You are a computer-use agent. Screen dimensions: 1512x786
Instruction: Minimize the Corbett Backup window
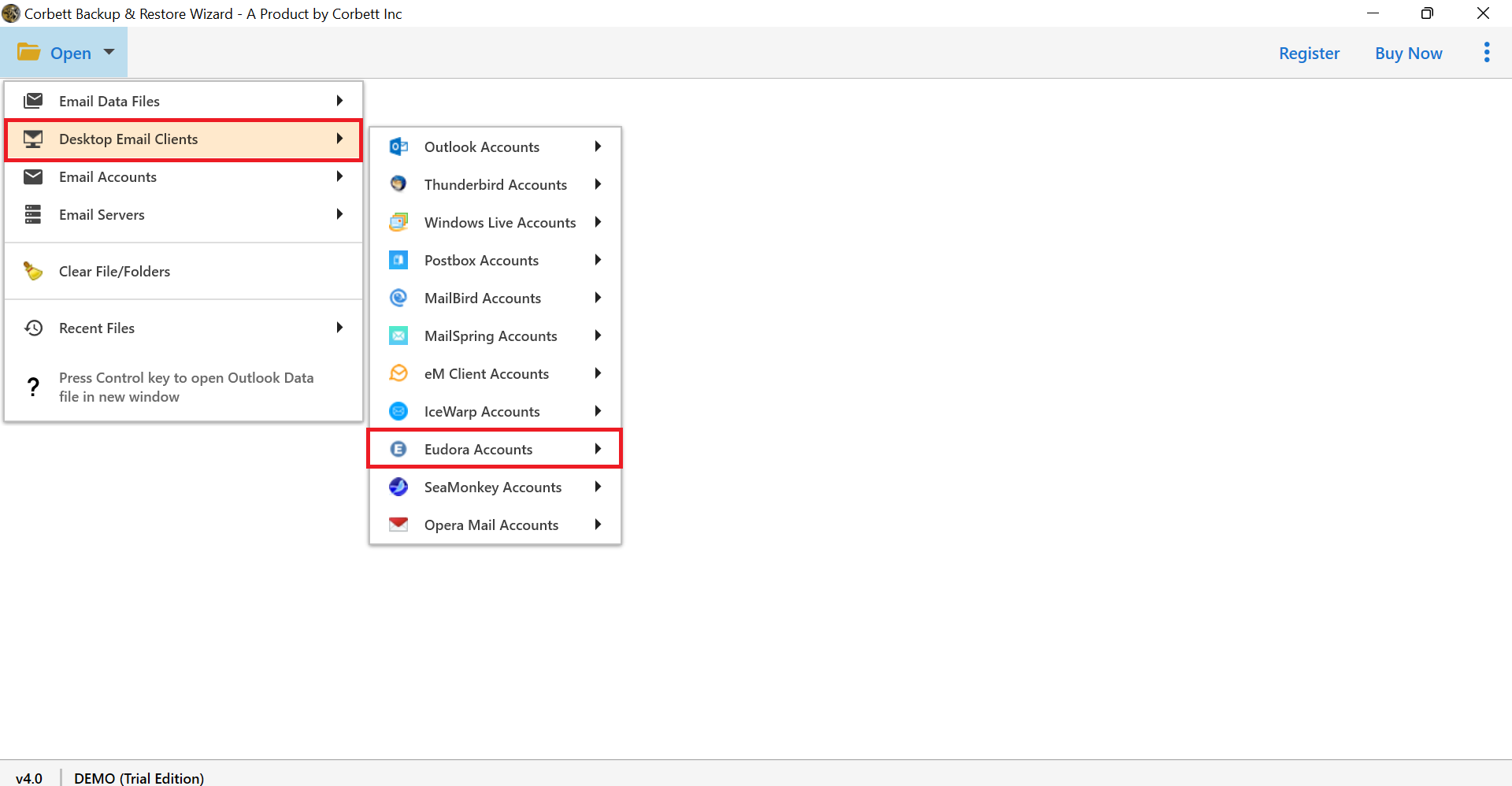[1373, 13]
